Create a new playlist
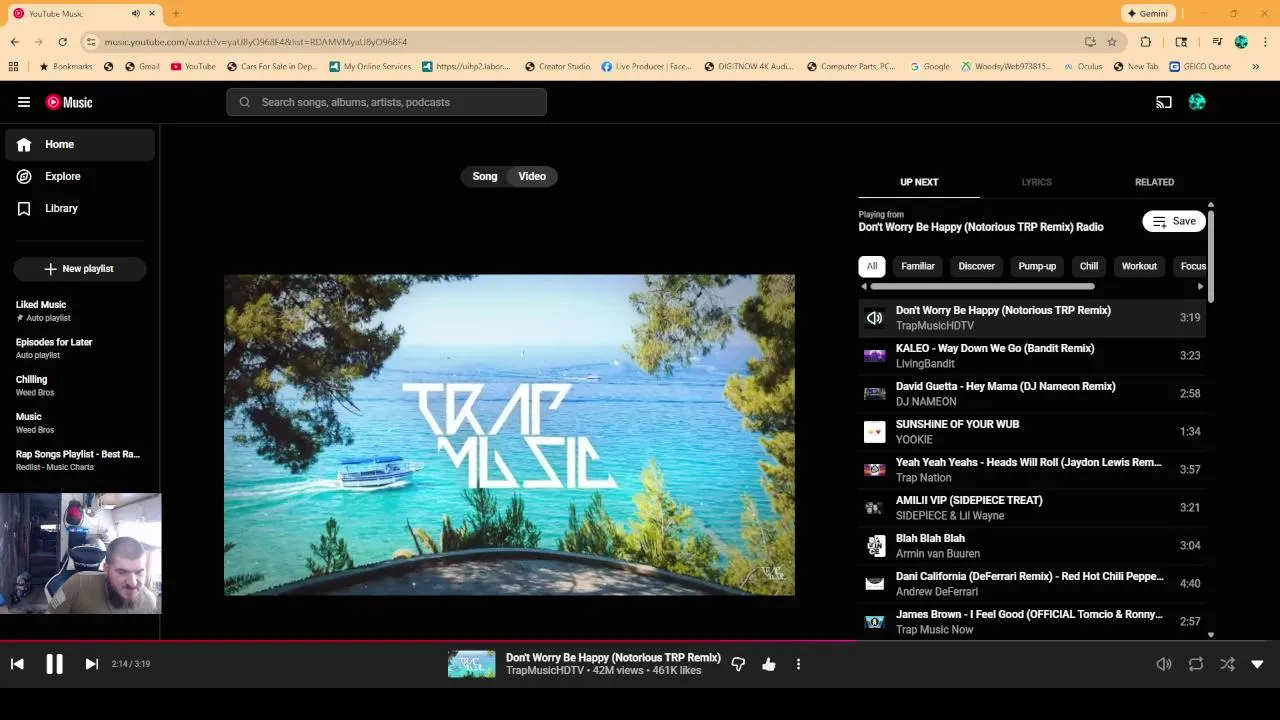Viewport: 1280px width, 720px height. (x=80, y=269)
